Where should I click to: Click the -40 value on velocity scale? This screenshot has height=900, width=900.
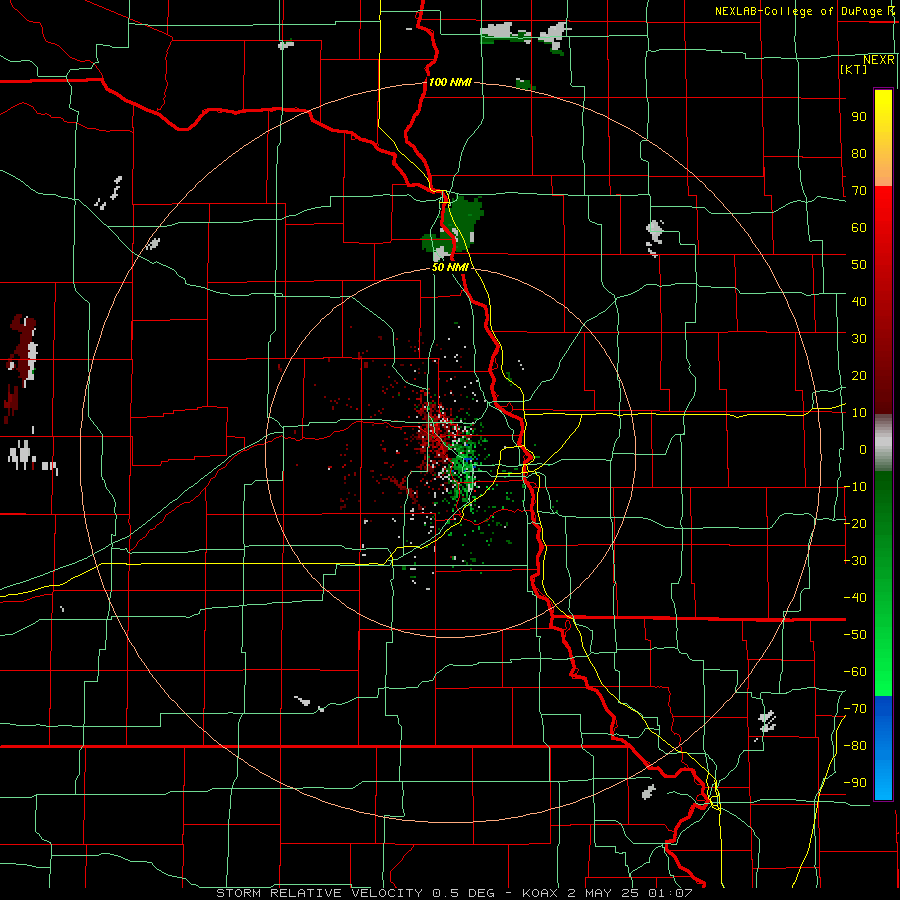[855, 598]
